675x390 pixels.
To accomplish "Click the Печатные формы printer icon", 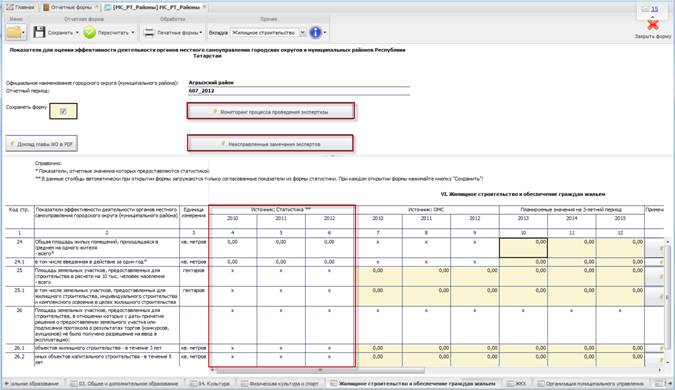I will coord(149,32).
